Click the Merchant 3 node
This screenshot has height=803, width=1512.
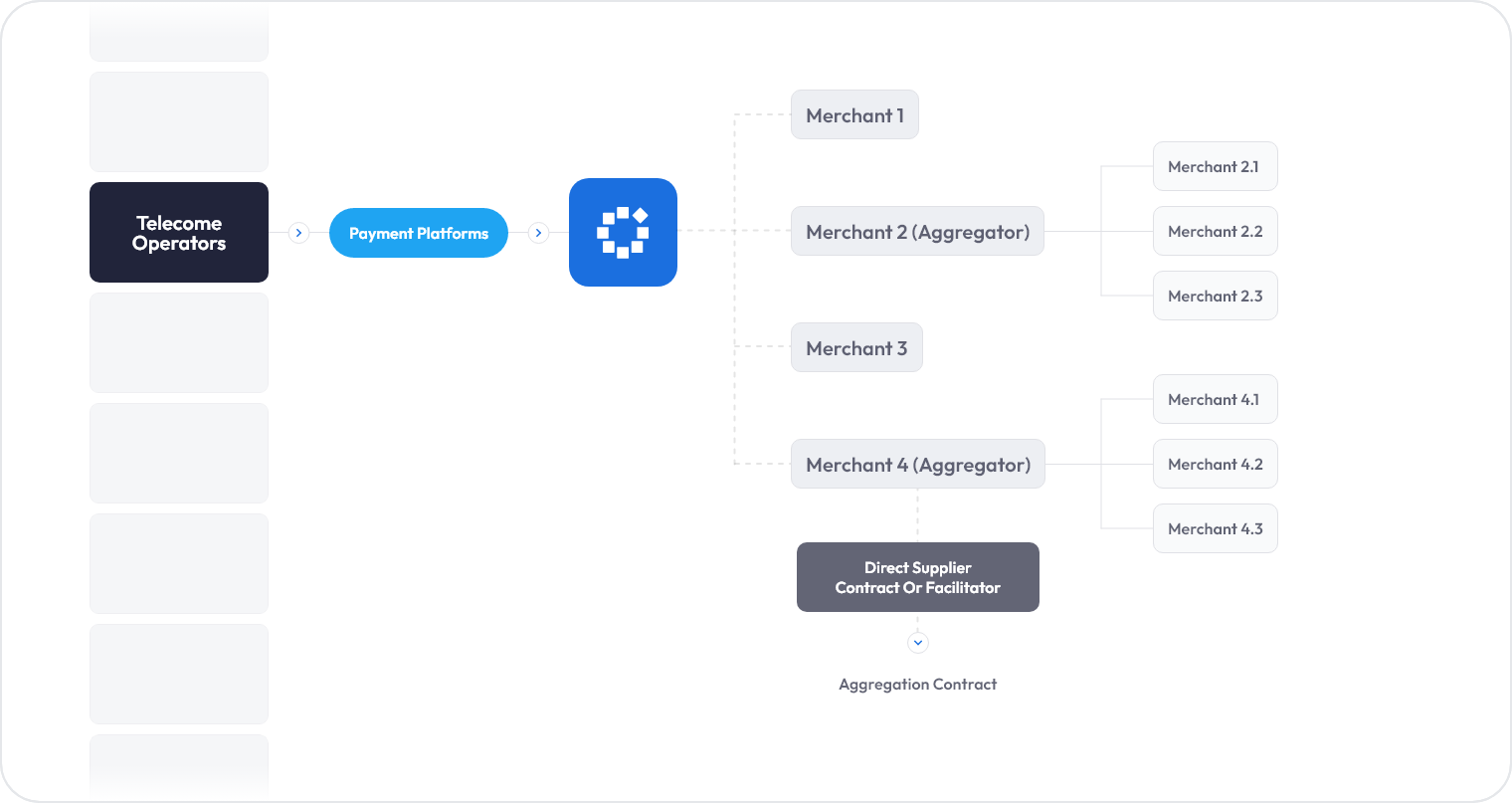coord(856,348)
